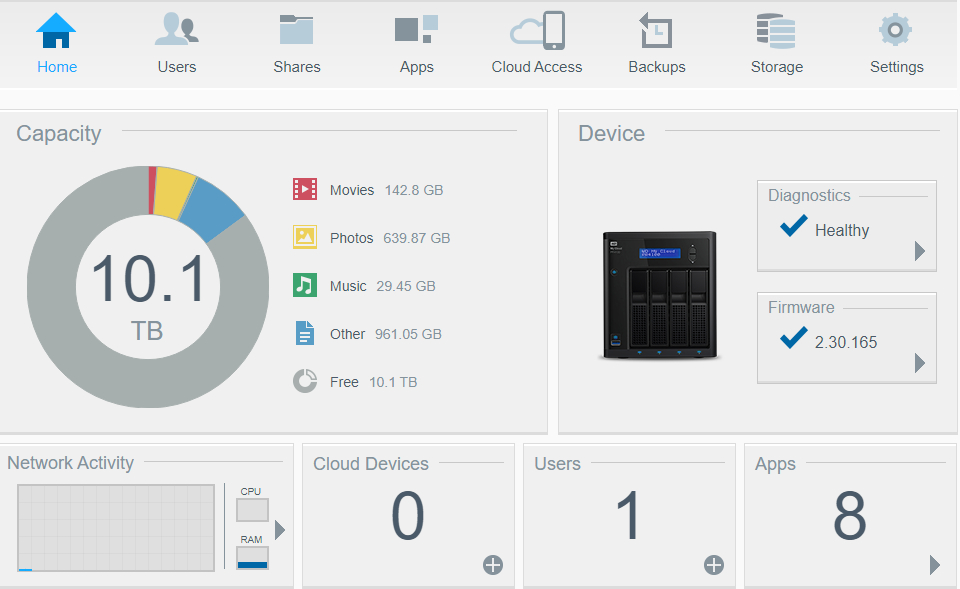Viewport: 960px width, 589px height.
Task: Click the Capacity panel heading
Action: [59, 133]
